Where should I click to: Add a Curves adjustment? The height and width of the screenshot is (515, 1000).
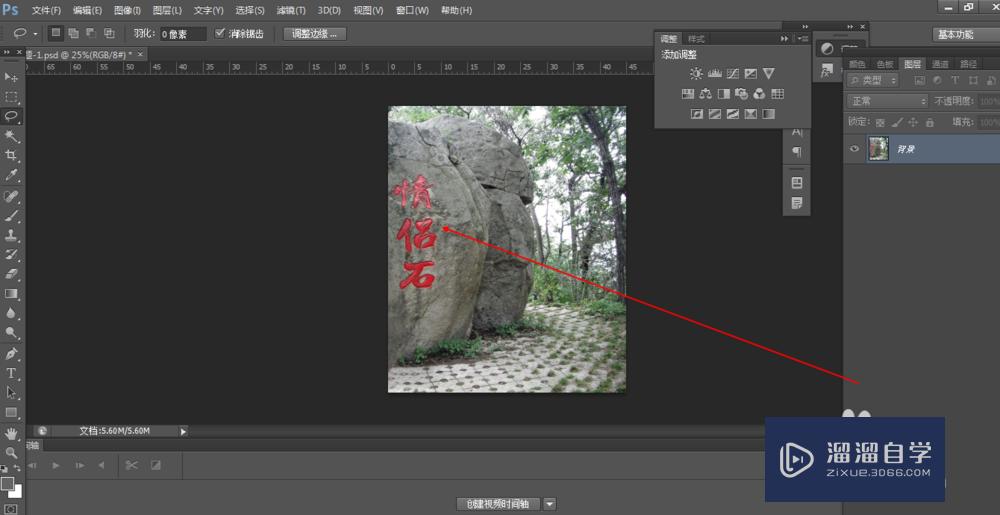click(x=733, y=74)
